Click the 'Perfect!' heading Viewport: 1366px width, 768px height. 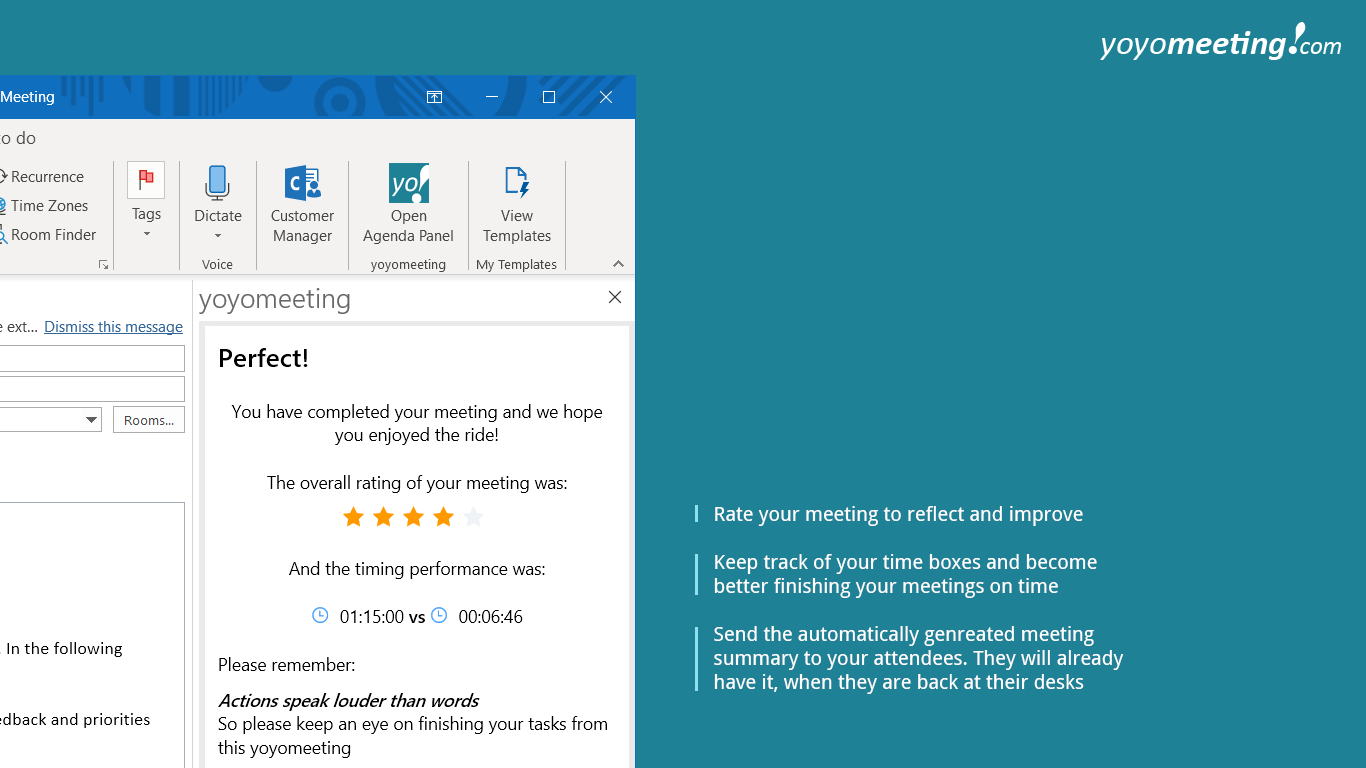click(x=263, y=358)
